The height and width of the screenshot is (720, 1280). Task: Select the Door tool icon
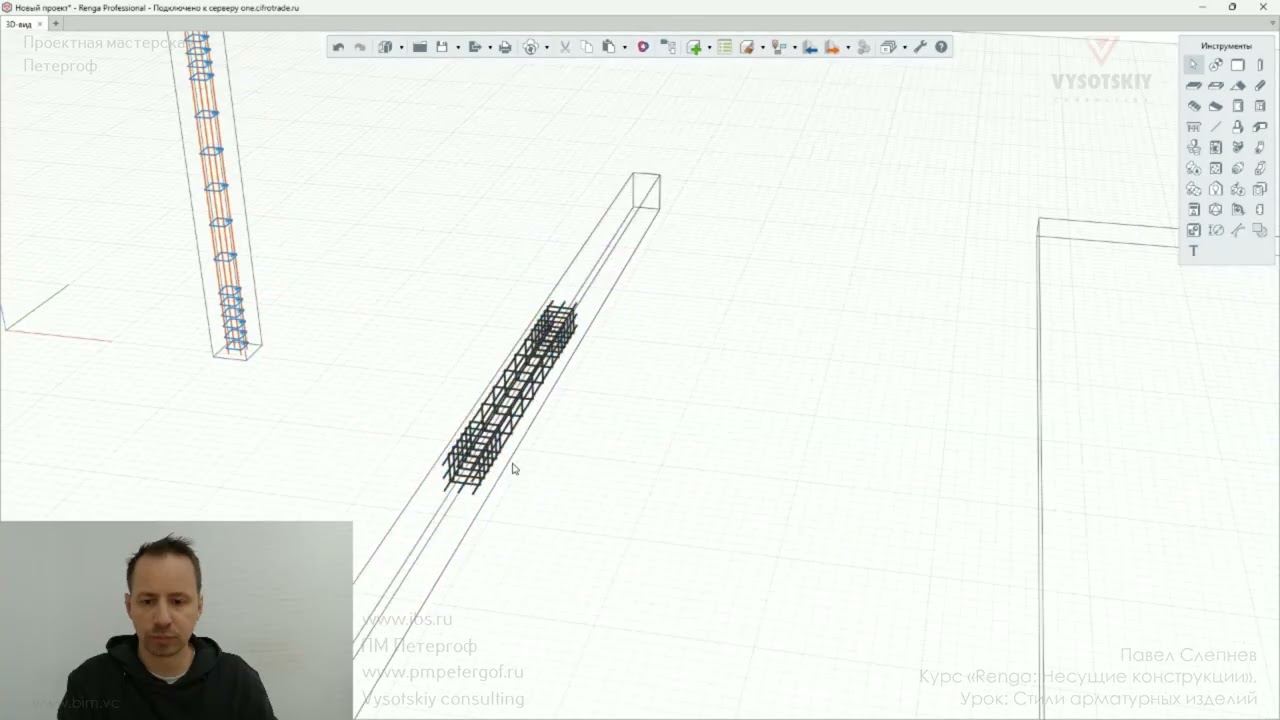(1237, 106)
